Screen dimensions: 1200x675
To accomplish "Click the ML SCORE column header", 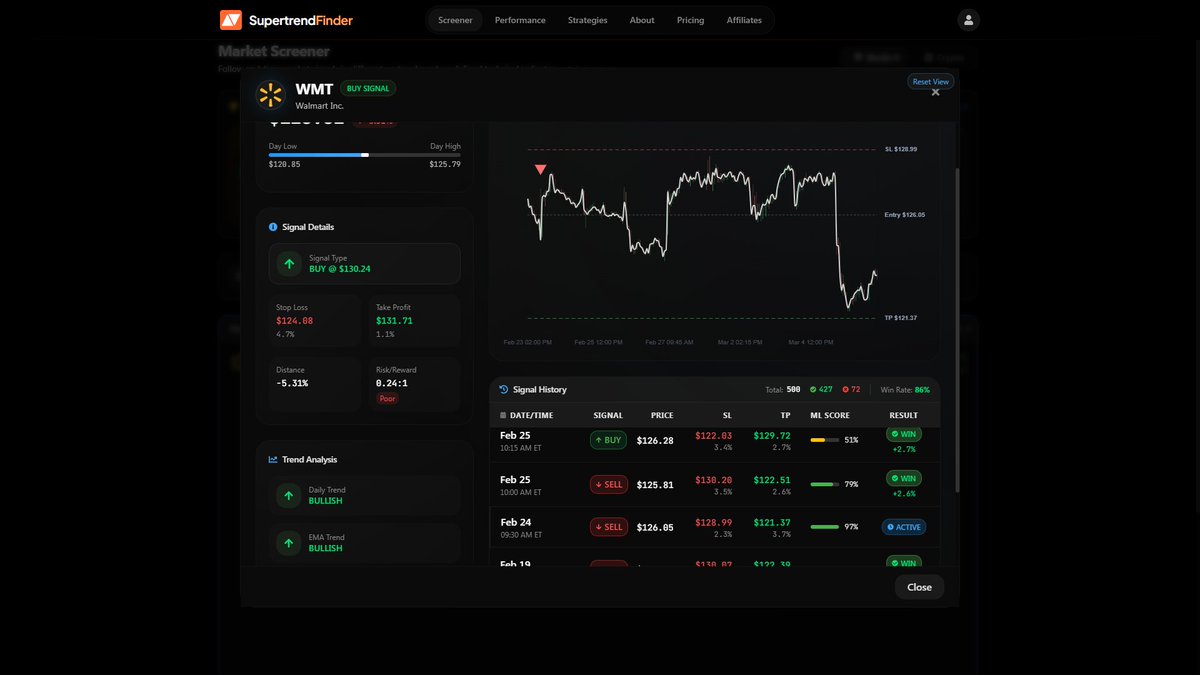I will pos(829,415).
